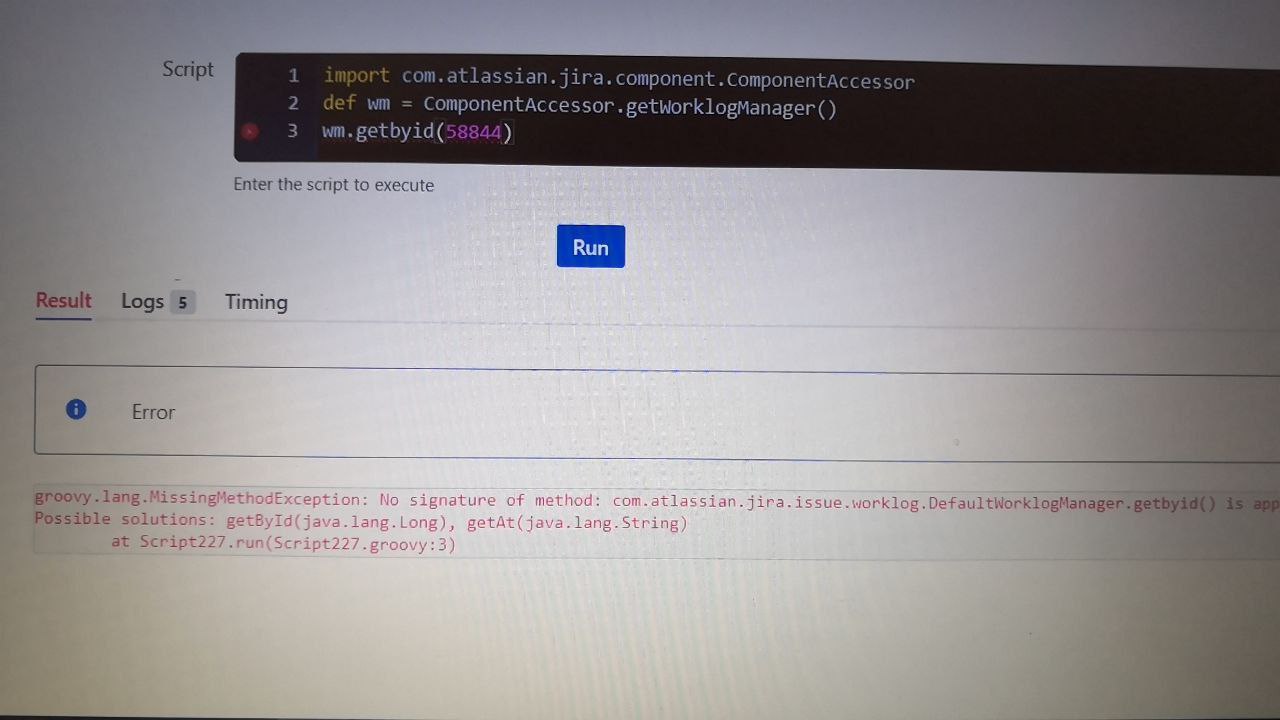Place cursor in script line 1 import statement

pyautogui.click(x=618, y=78)
